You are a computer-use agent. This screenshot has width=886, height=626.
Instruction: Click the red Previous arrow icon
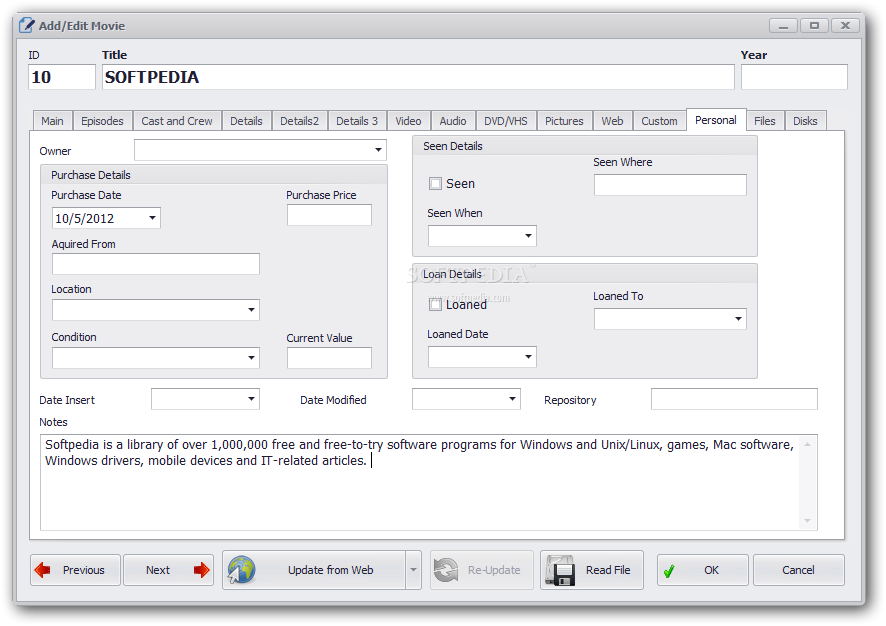(42, 570)
